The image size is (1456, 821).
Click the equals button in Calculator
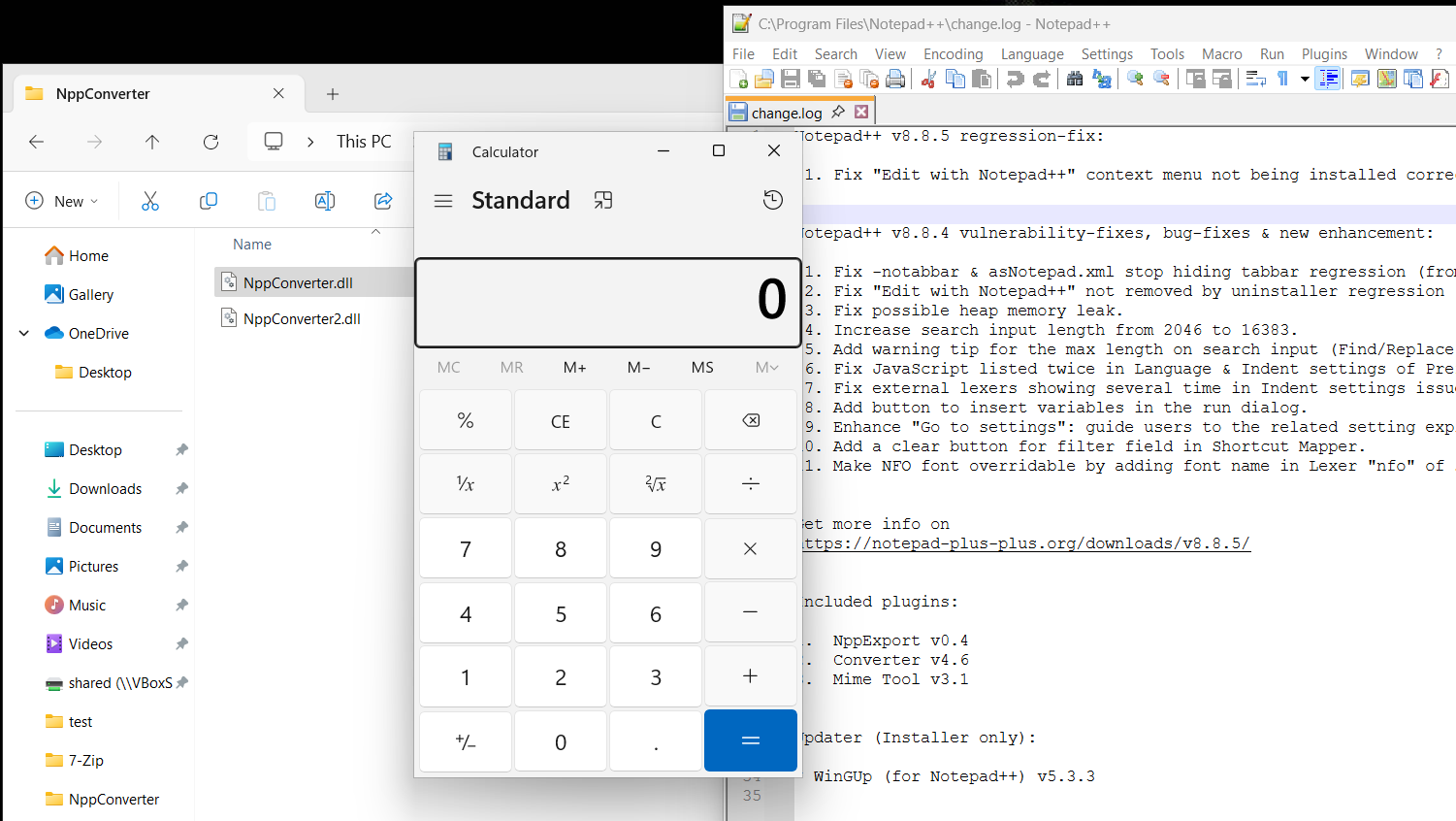[x=751, y=740]
